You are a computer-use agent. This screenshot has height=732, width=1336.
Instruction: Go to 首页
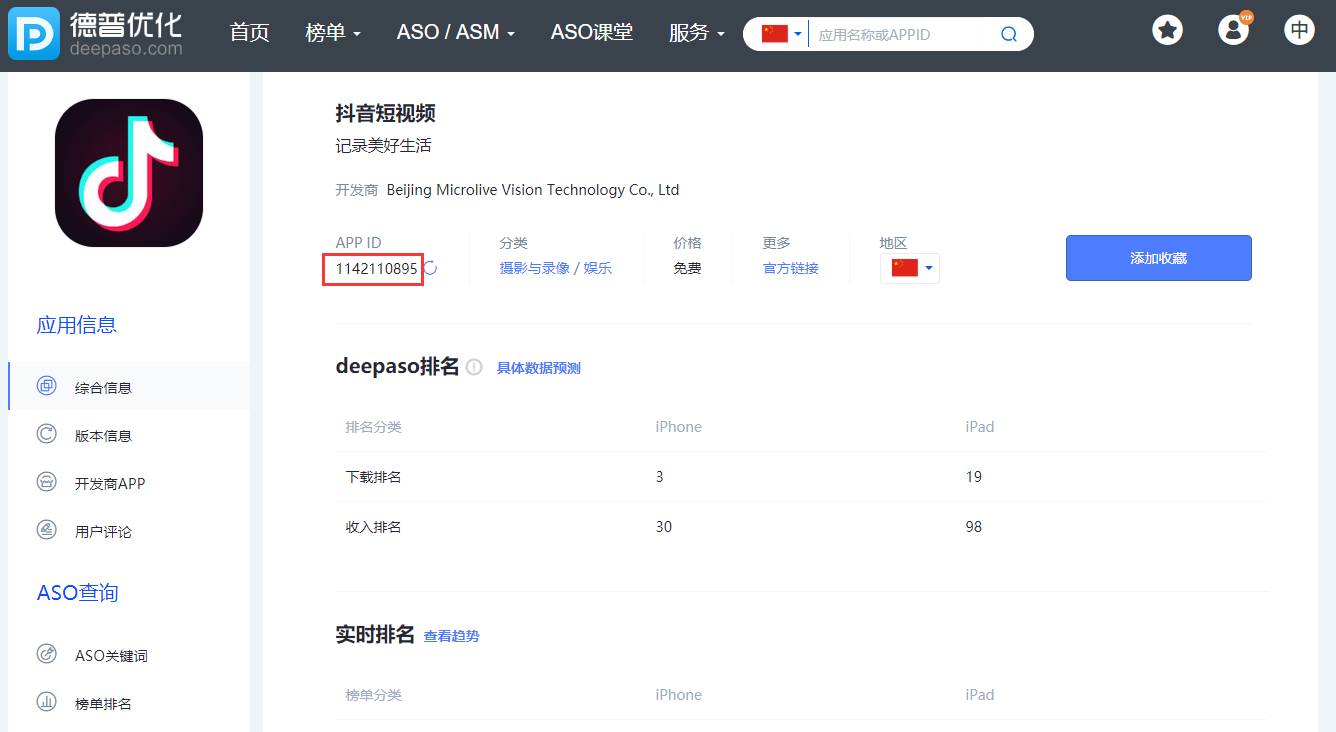click(x=249, y=32)
